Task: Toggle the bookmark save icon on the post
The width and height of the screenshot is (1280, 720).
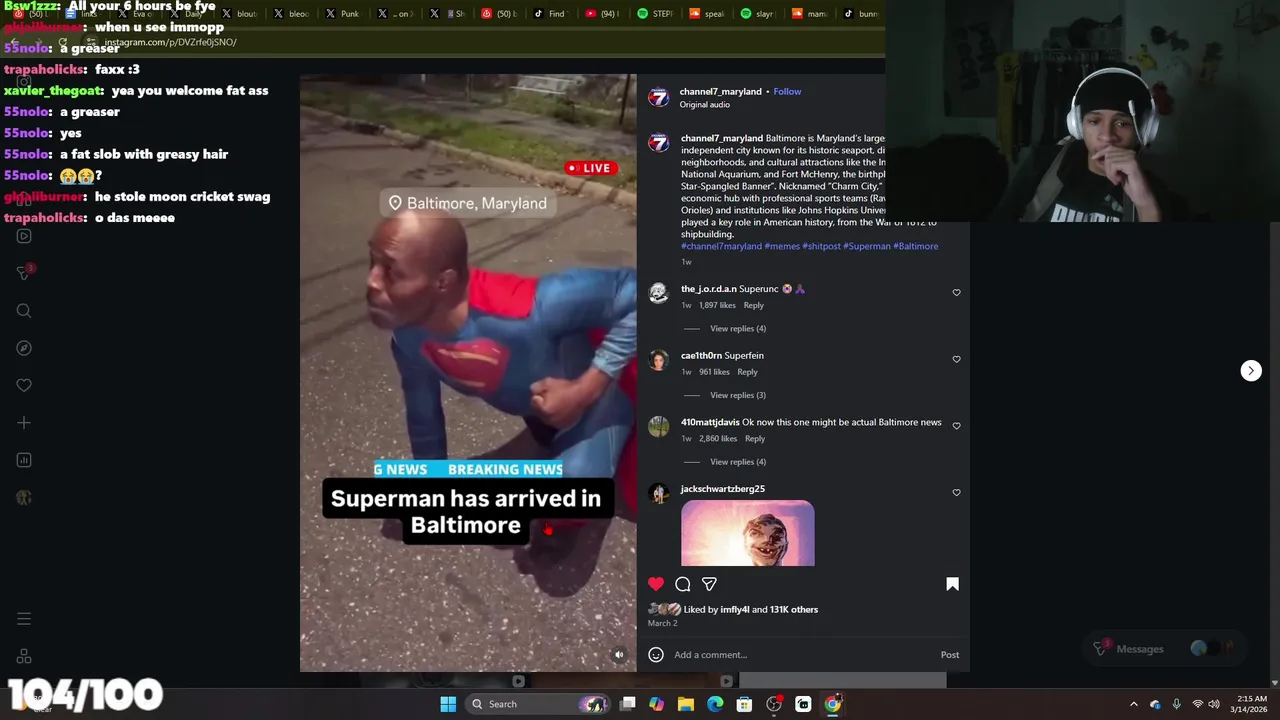Action: (952, 584)
